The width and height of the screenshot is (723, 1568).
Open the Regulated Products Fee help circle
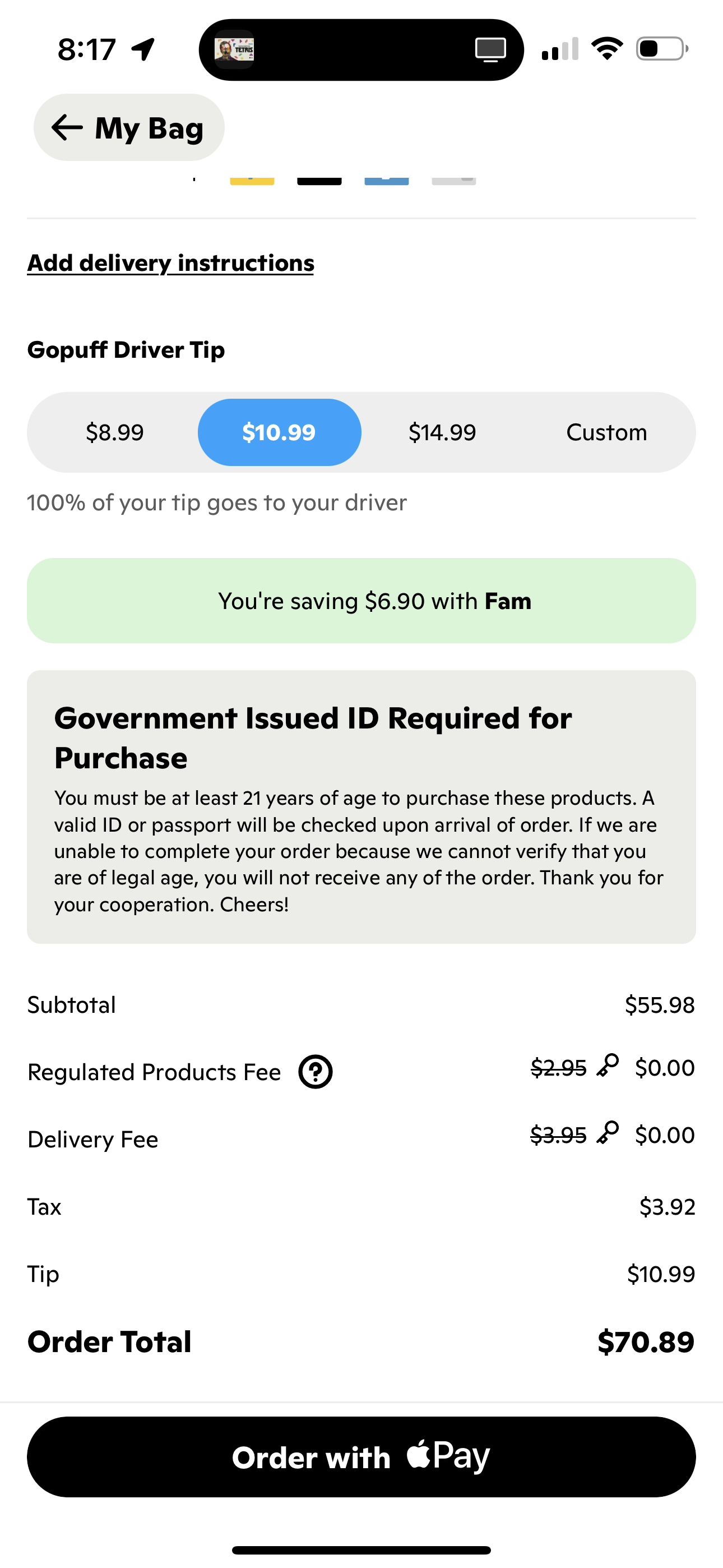click(316, 1071)
